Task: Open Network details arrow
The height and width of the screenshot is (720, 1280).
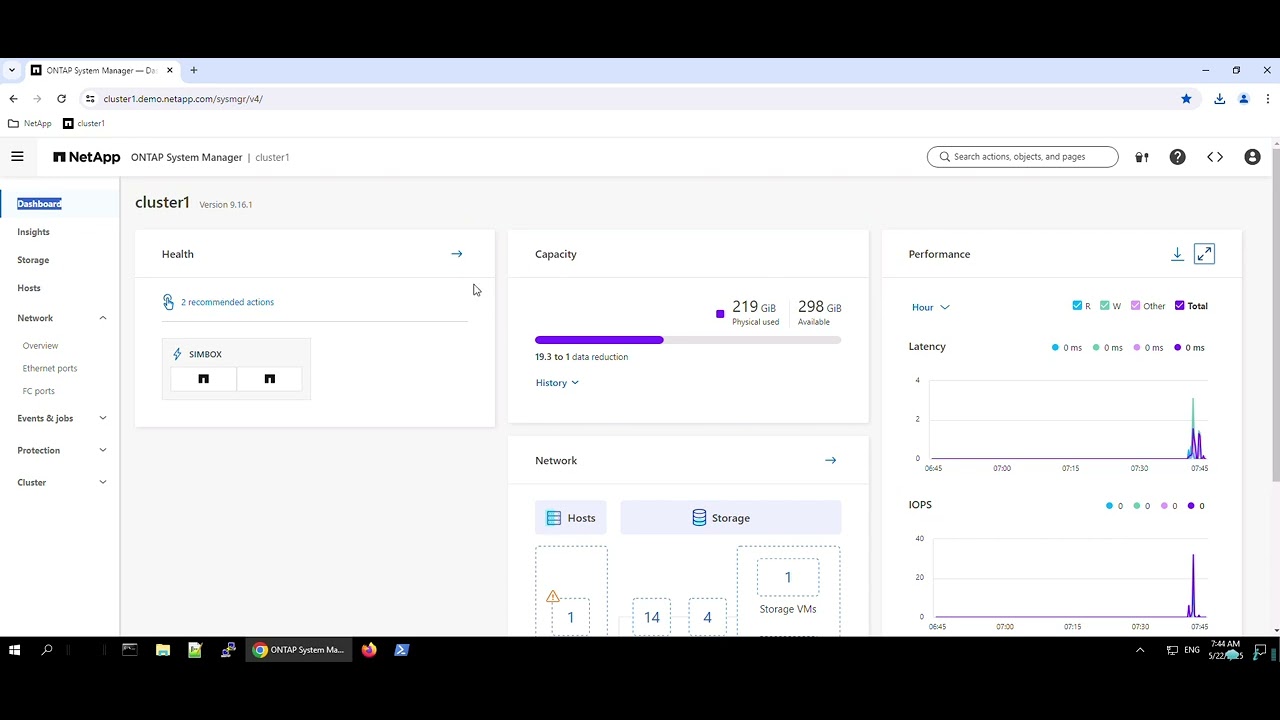Action: tap(830, 460)
